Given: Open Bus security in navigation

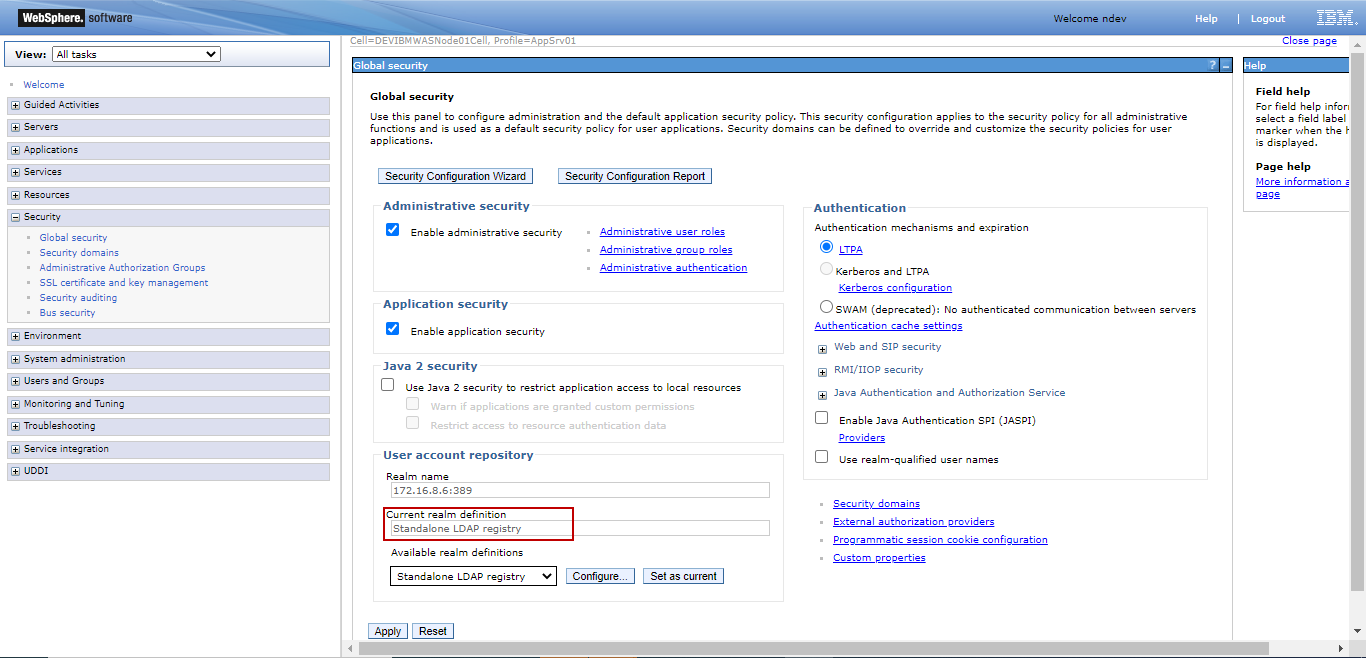Looking at the screenshot, I should tap(67, 313).
